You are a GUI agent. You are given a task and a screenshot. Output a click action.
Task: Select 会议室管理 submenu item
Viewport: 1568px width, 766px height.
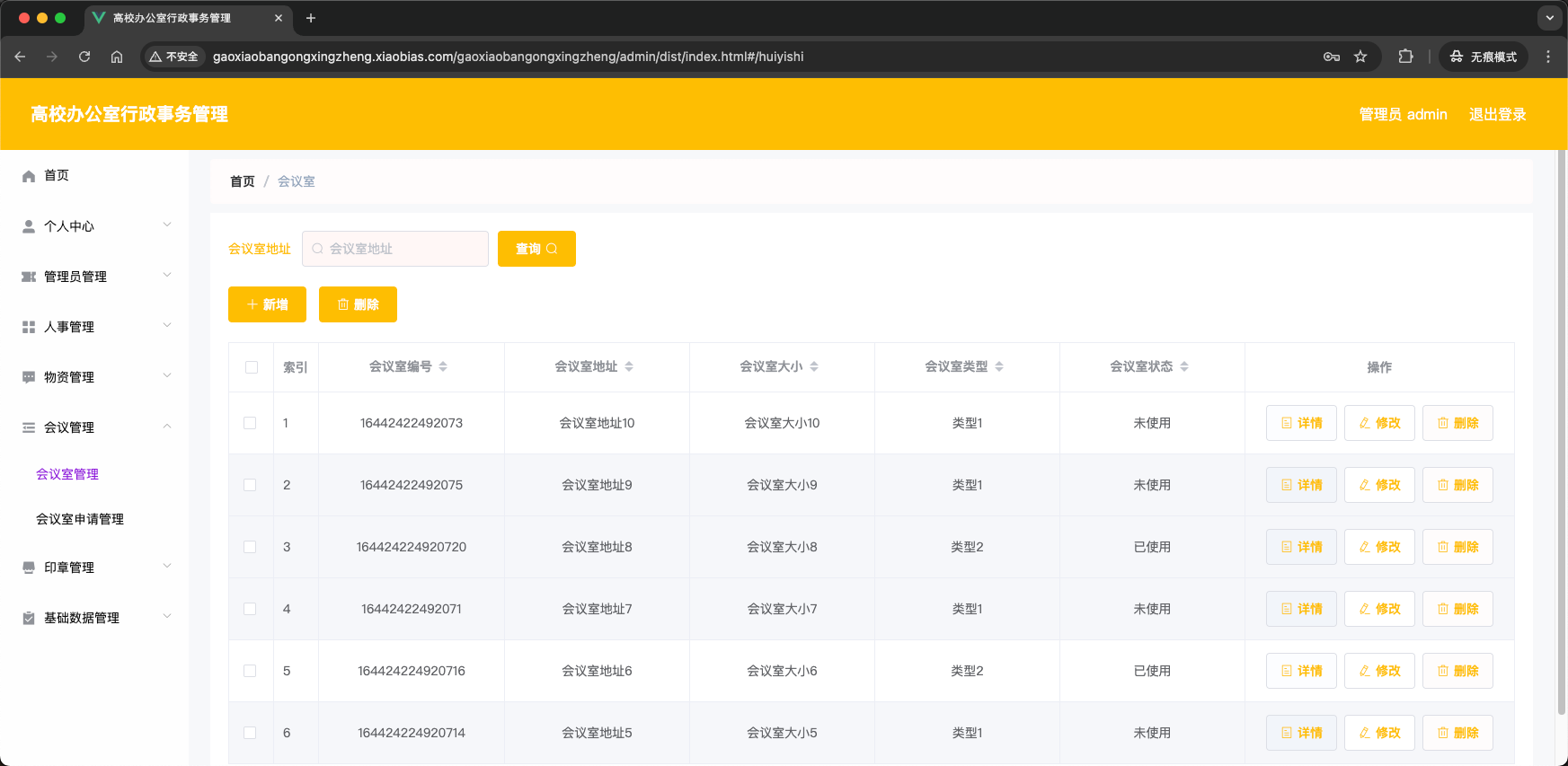[67, 474]
